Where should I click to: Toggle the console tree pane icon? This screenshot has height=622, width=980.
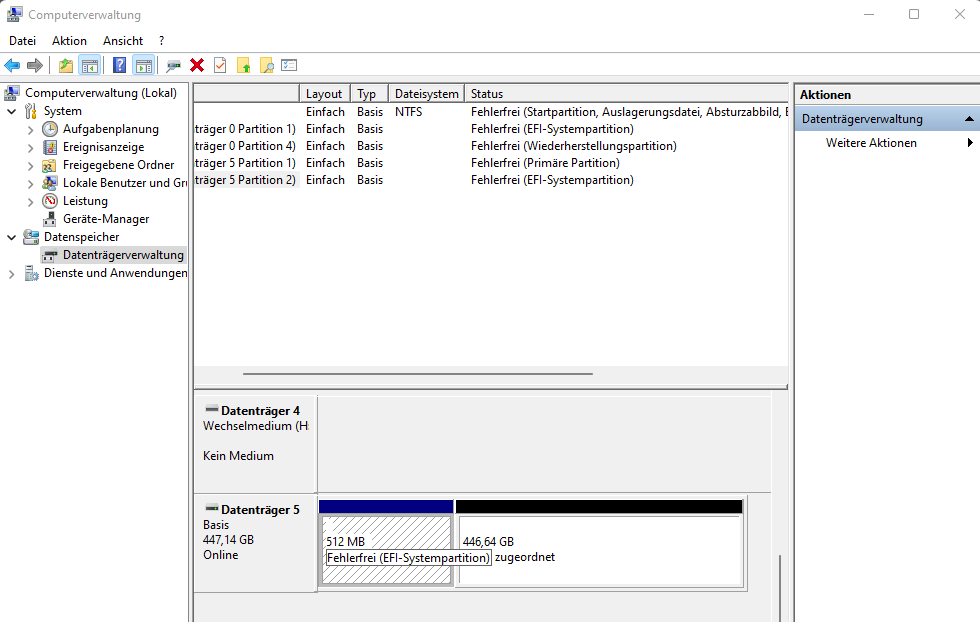[x=89, y=65]
